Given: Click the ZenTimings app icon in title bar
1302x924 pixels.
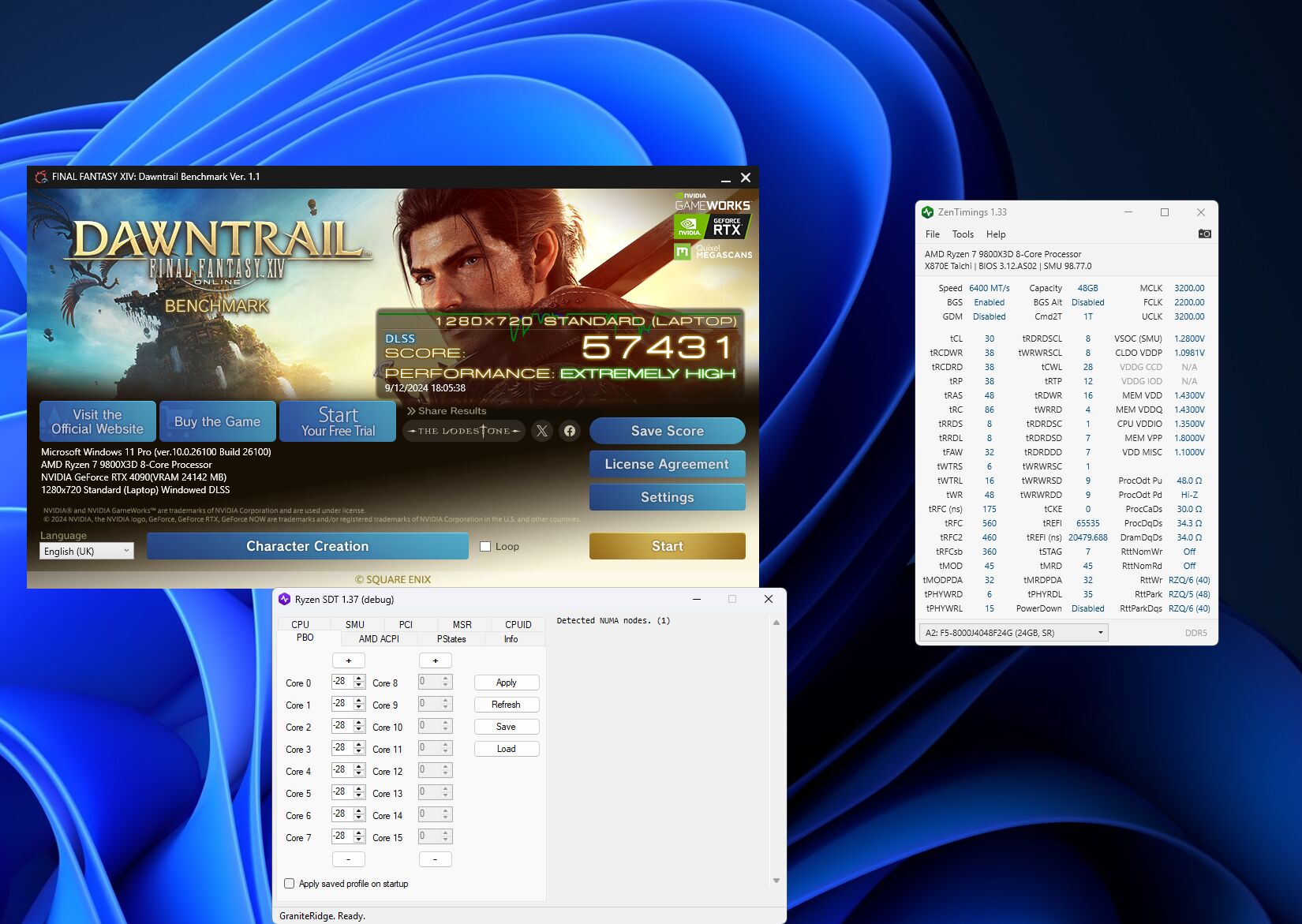Looking at the screenshot, I should point(928,212).
